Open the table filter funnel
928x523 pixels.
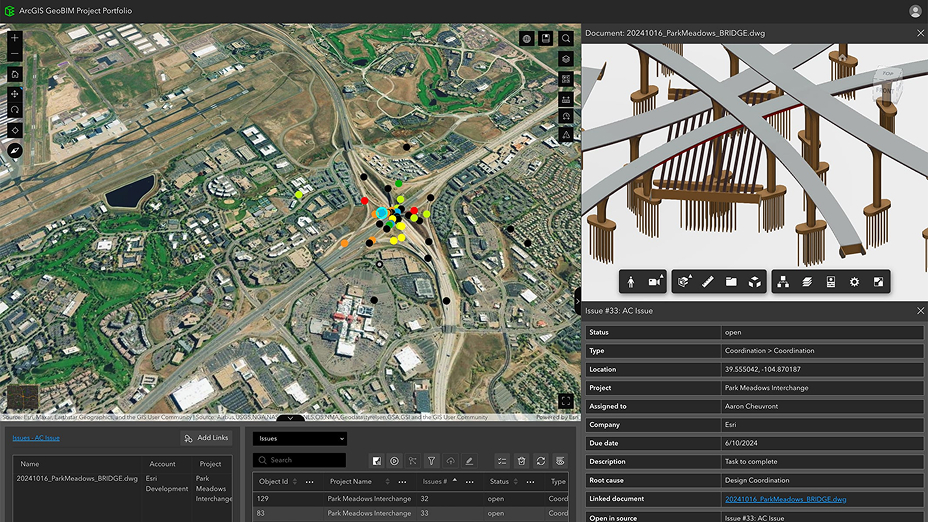click(431, 461)
